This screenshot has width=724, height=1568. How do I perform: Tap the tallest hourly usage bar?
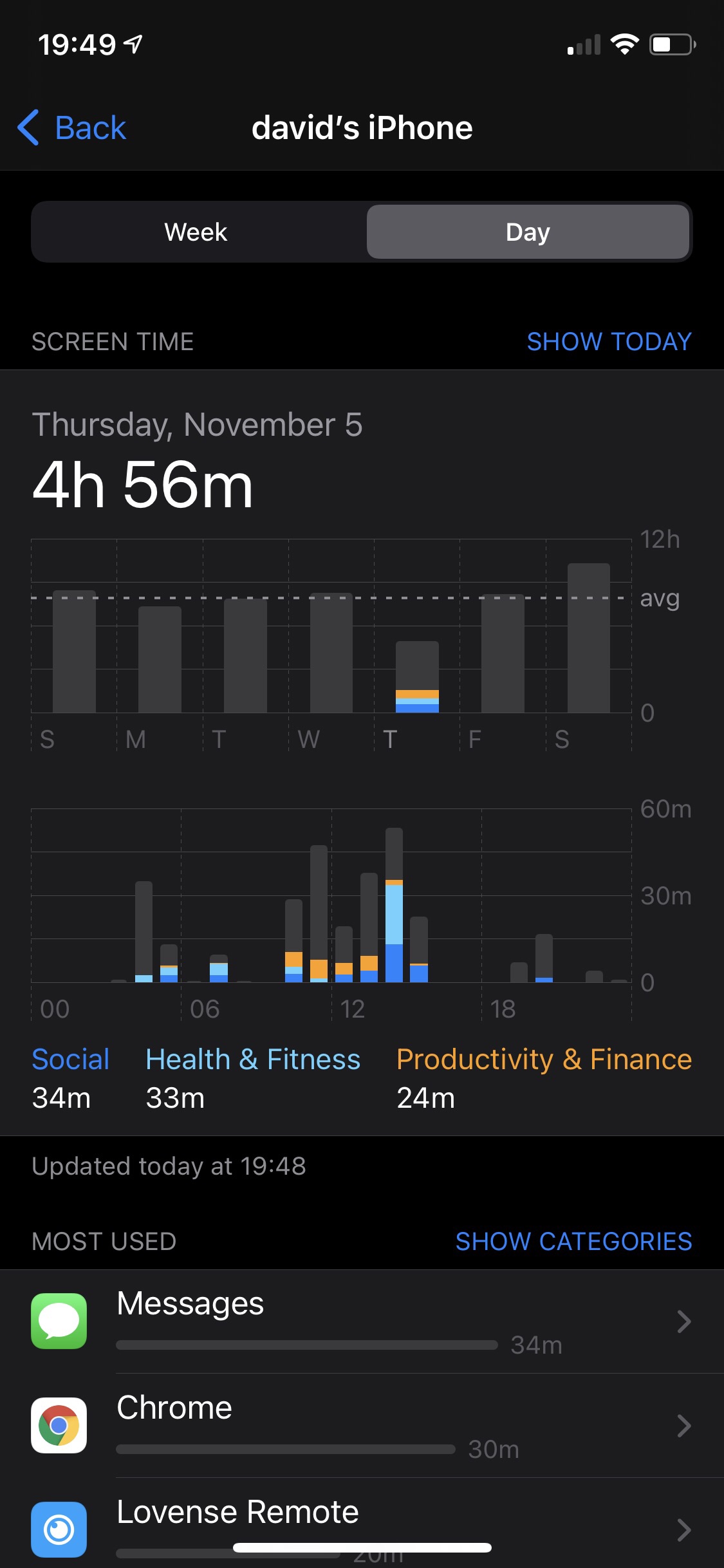pos(394,904)
